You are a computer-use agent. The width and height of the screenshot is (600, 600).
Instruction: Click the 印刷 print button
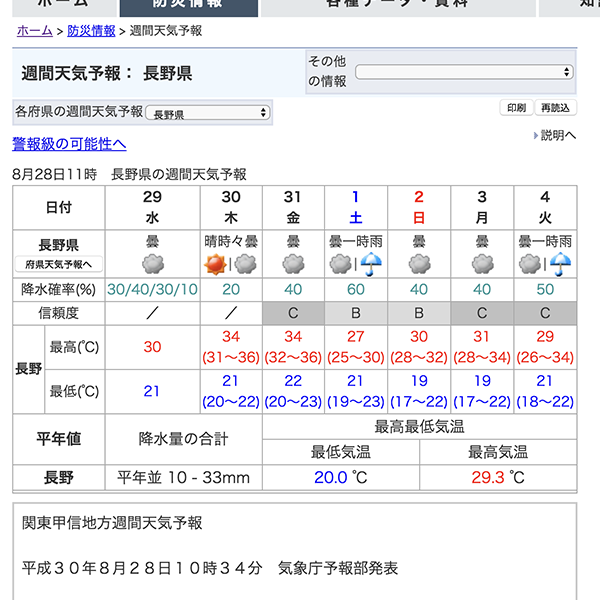(x=517, y=108)
